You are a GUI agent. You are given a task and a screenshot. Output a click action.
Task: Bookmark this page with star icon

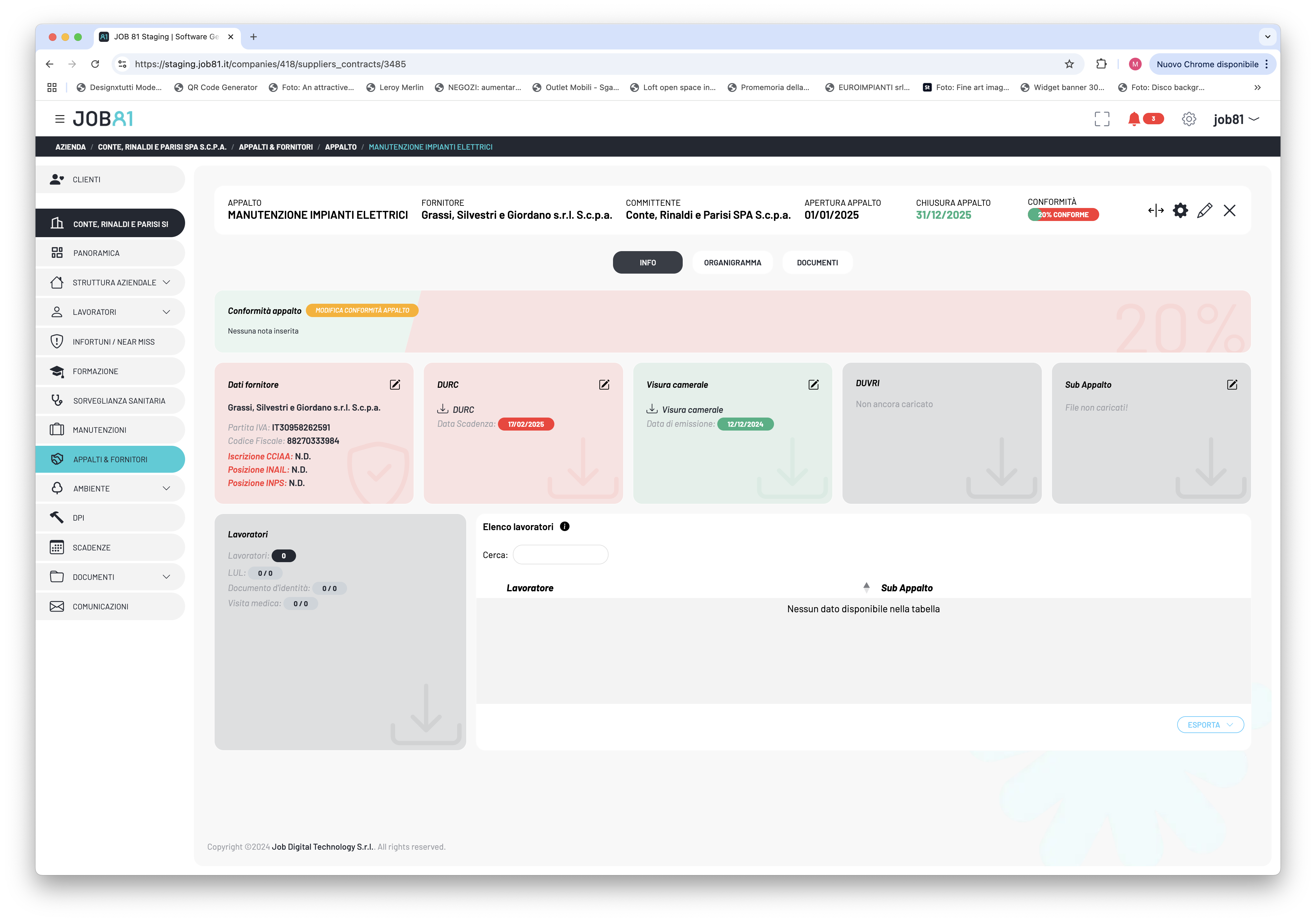click(1069, 64)
